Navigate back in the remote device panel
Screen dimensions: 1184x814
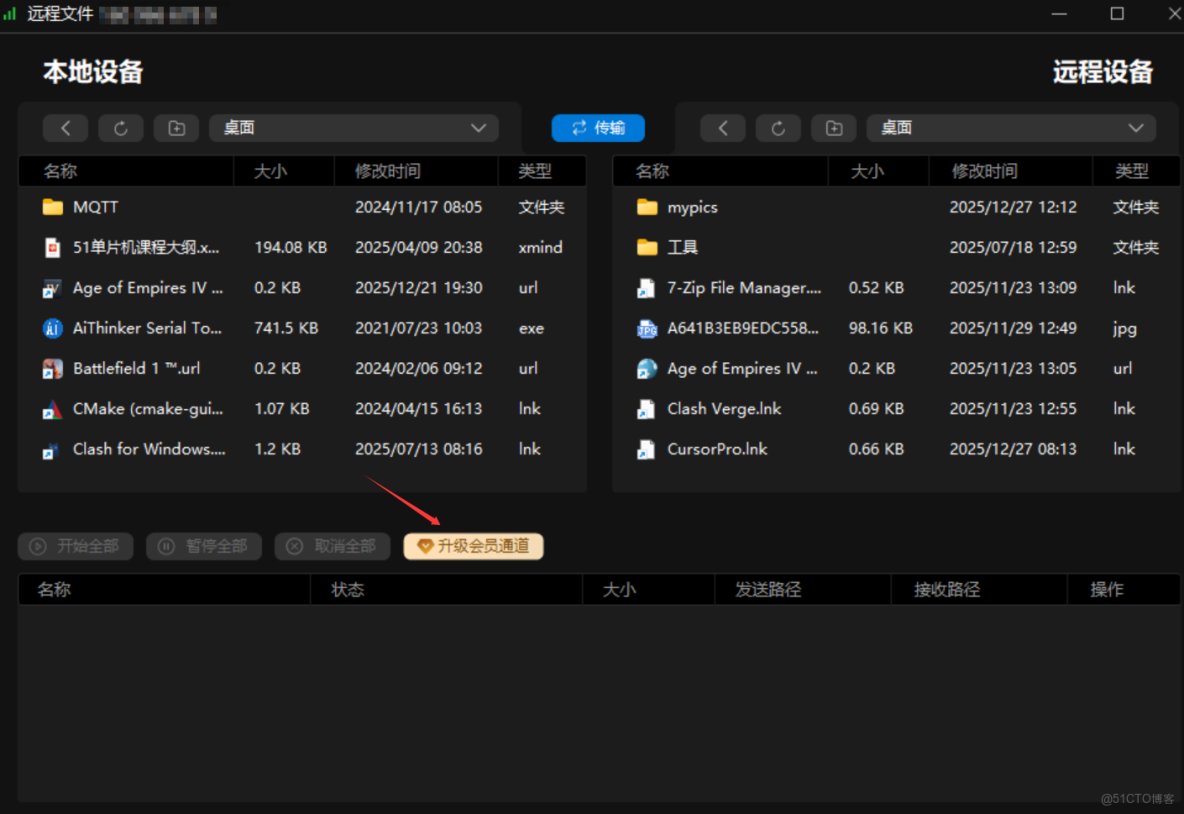(722, 128)
